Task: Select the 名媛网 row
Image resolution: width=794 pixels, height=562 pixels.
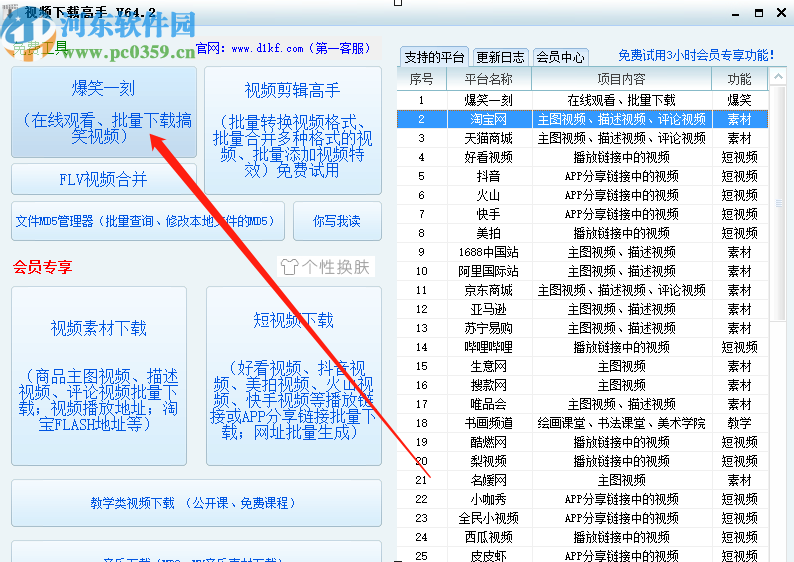Action: click(x=582, y=480)
